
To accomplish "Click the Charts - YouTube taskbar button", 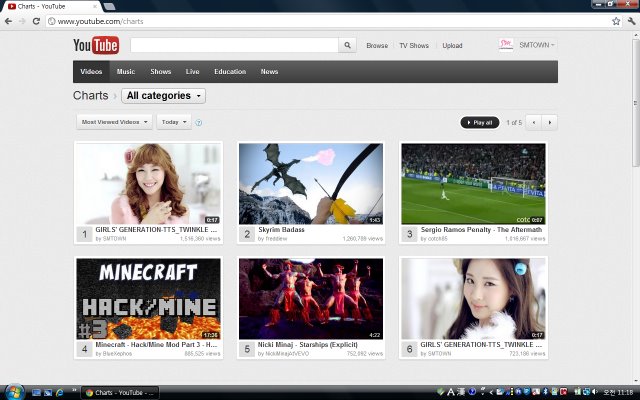I will coord(120,393).
